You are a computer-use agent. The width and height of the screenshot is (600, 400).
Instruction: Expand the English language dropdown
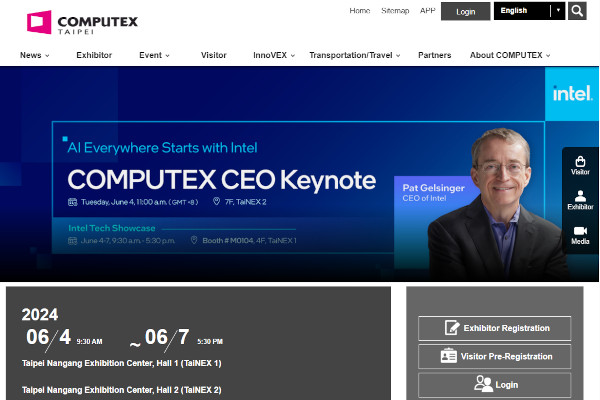[529, 11]
